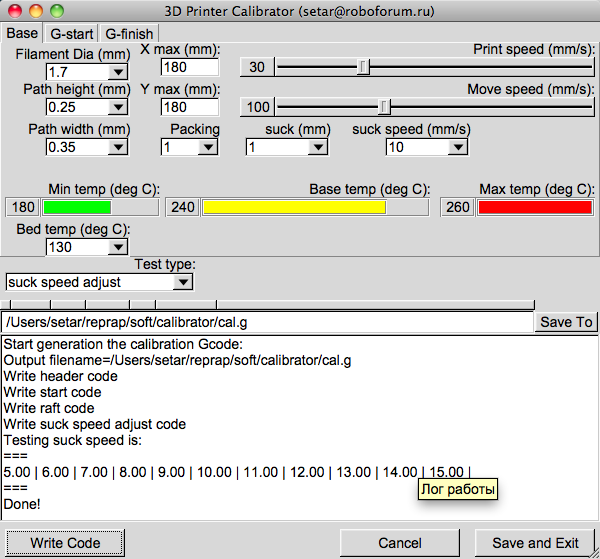Click the Print speed slider handle

tap(364, 67)
